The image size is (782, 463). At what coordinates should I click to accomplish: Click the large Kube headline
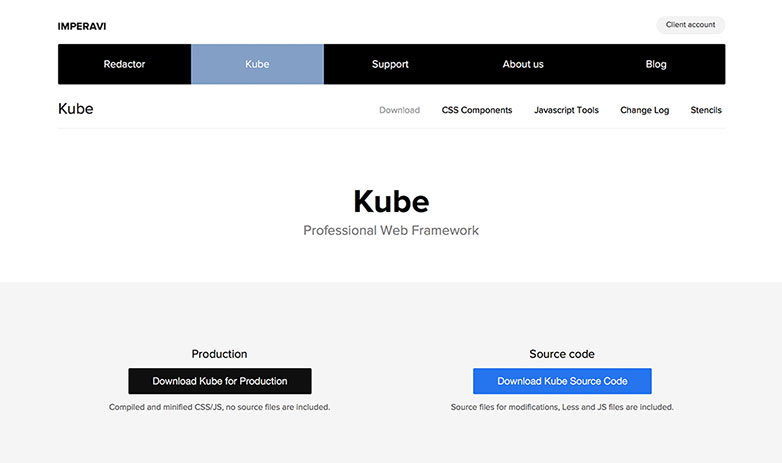point(391,202)
